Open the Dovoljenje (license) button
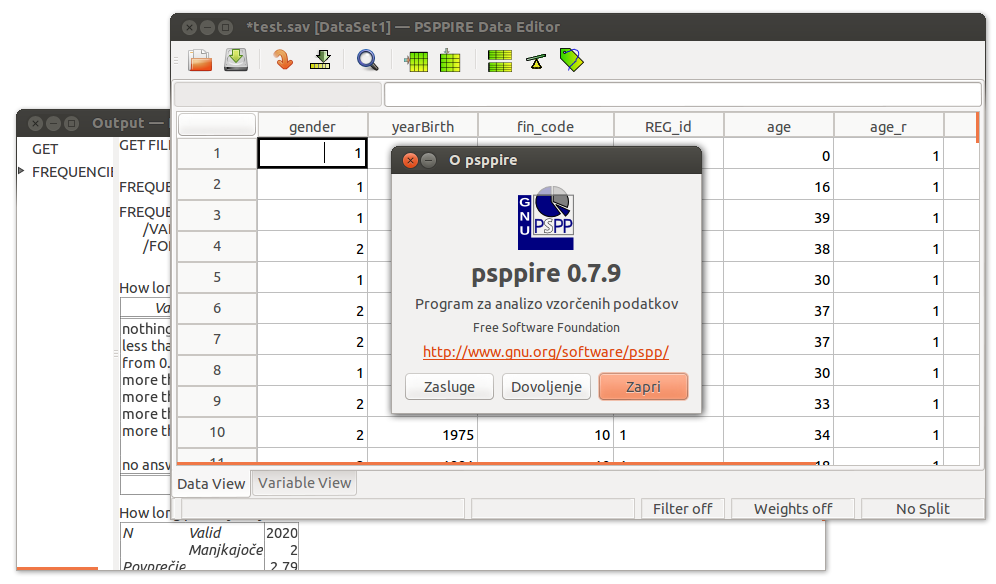The width and height of the screenshot is (996, 584). pyautogui.click(x=546, y=386)
